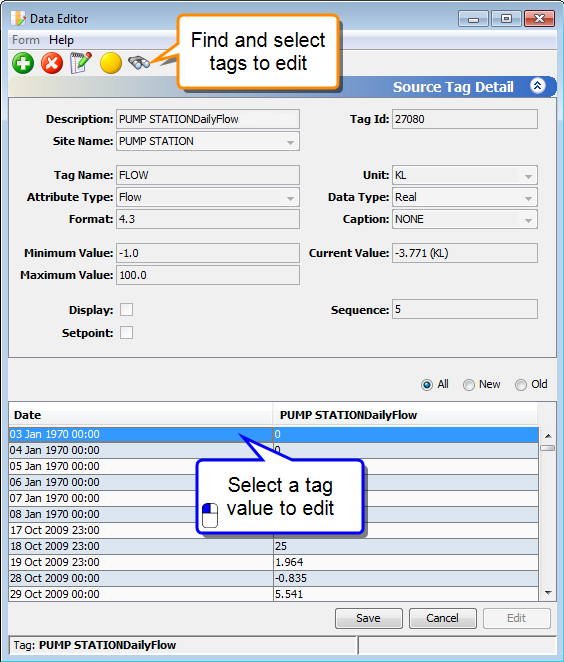564x662 pixels.
Task: Click the Data Editor title bar icon
Action: pyautogui.click(x=18, y=19)
